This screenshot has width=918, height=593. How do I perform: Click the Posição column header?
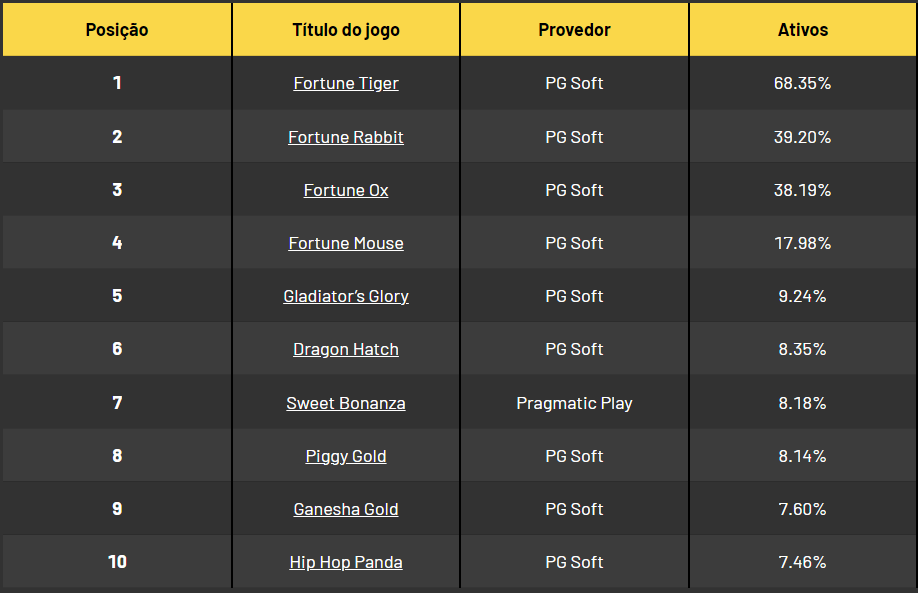[116, 29]
